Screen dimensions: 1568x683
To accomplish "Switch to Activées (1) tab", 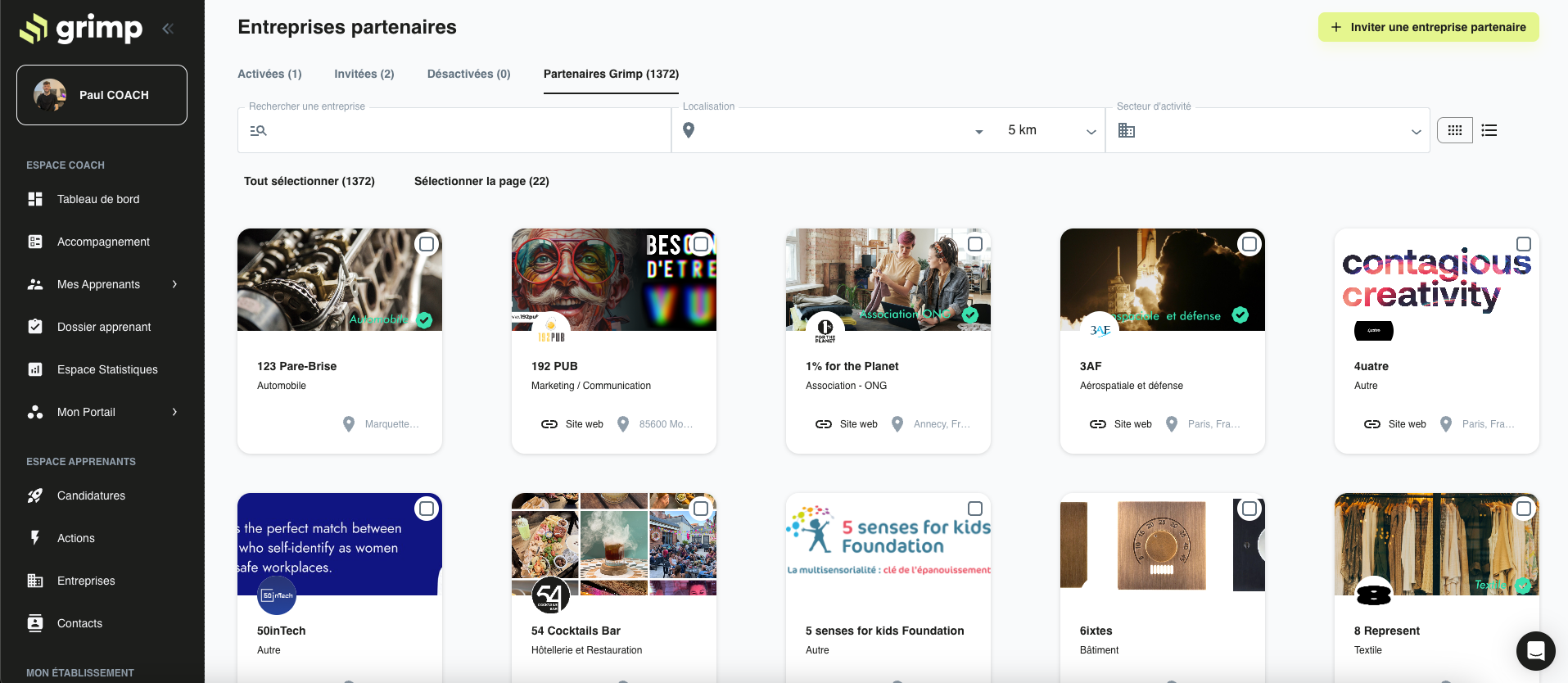I will 269,74.
